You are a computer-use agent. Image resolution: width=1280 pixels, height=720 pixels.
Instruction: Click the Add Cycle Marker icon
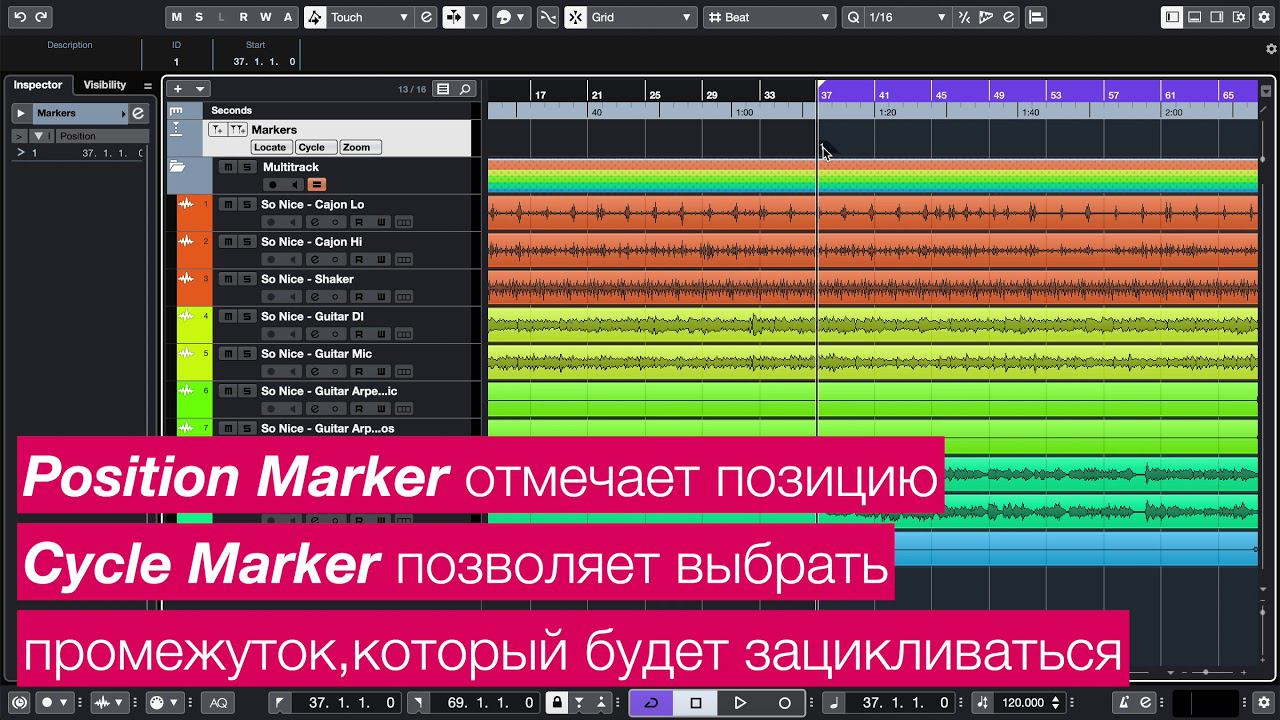pos(237,130)
